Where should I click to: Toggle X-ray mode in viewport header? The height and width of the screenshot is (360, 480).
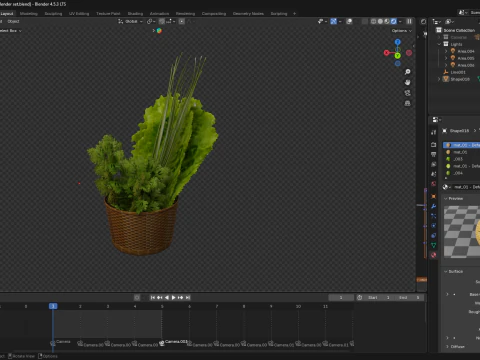click(x=365, y=21)
